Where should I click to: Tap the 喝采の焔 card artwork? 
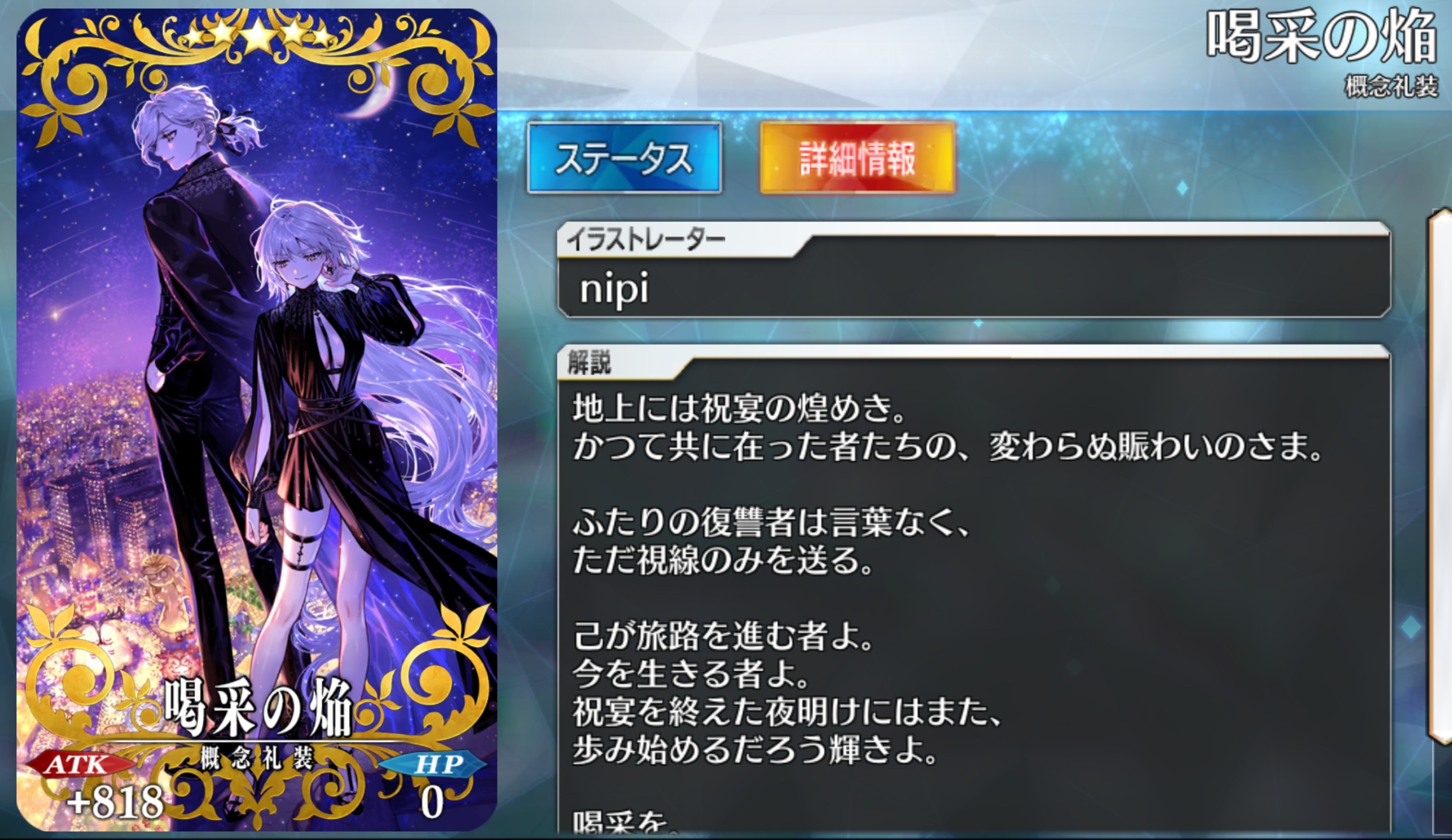pos(257,420)
